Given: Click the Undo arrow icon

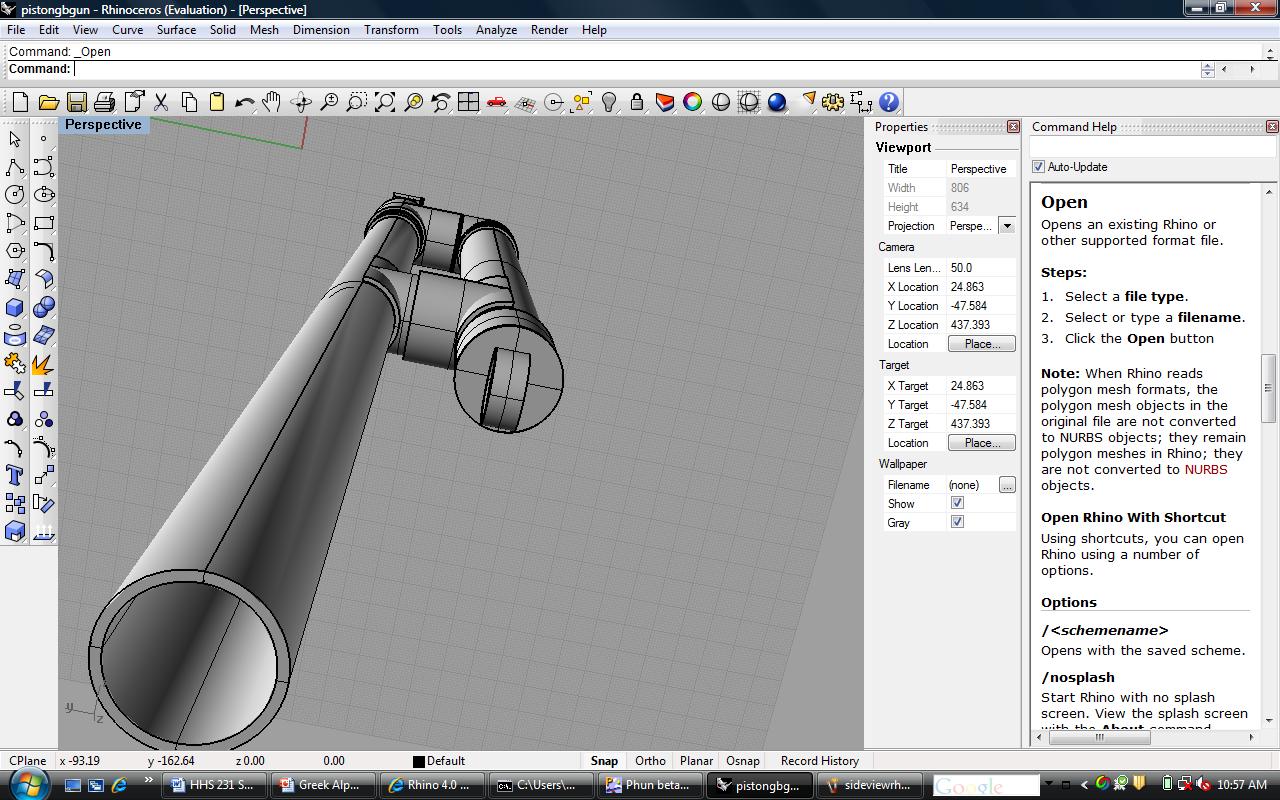Looking at the screenshot, I should (x=244, y=102).
